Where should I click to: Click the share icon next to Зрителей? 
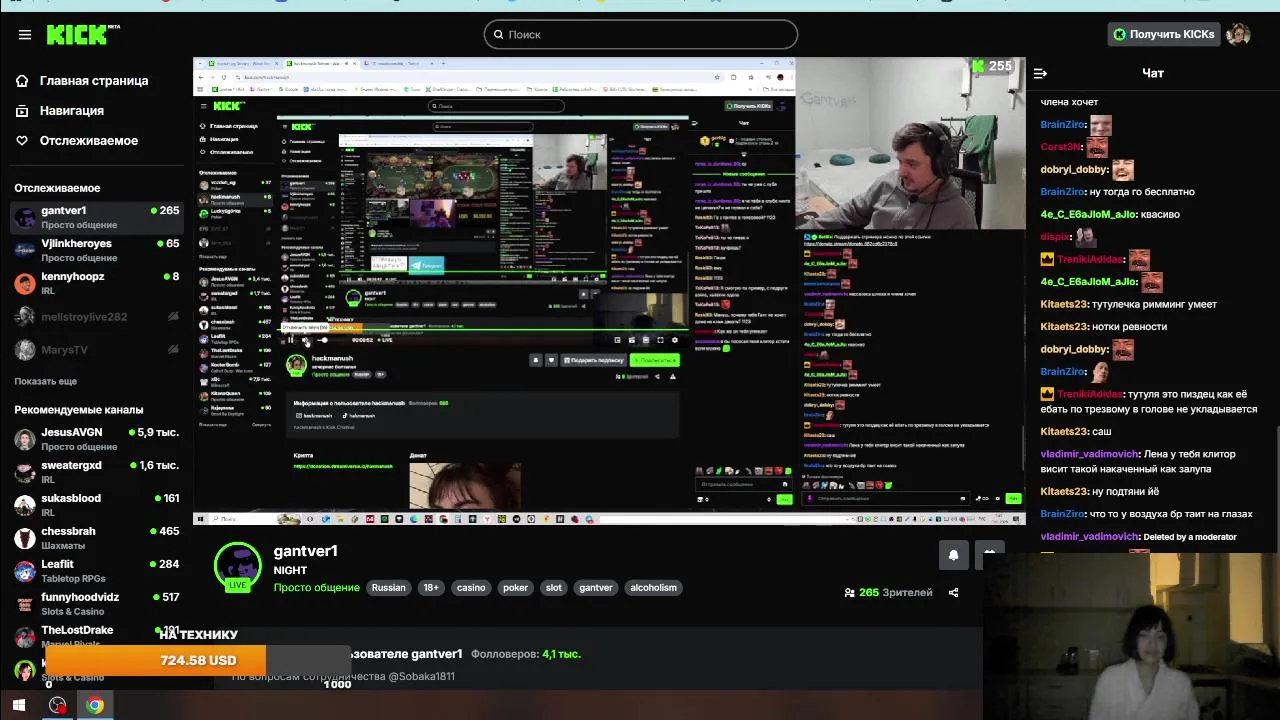point(953,592)
